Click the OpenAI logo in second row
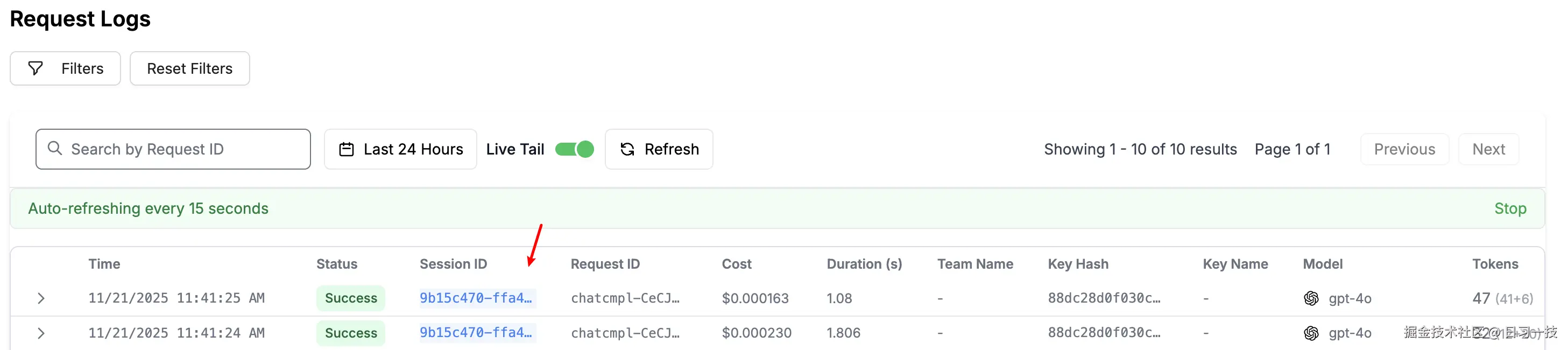 [1311, 333]
